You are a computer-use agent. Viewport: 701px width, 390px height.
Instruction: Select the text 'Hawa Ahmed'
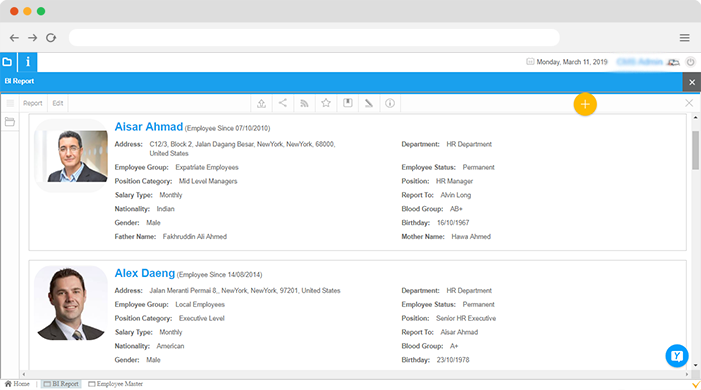[471, 237]
